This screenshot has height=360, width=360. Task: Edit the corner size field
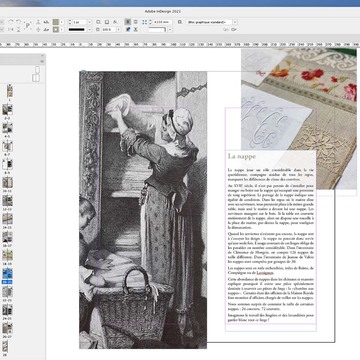click(162, 22)
